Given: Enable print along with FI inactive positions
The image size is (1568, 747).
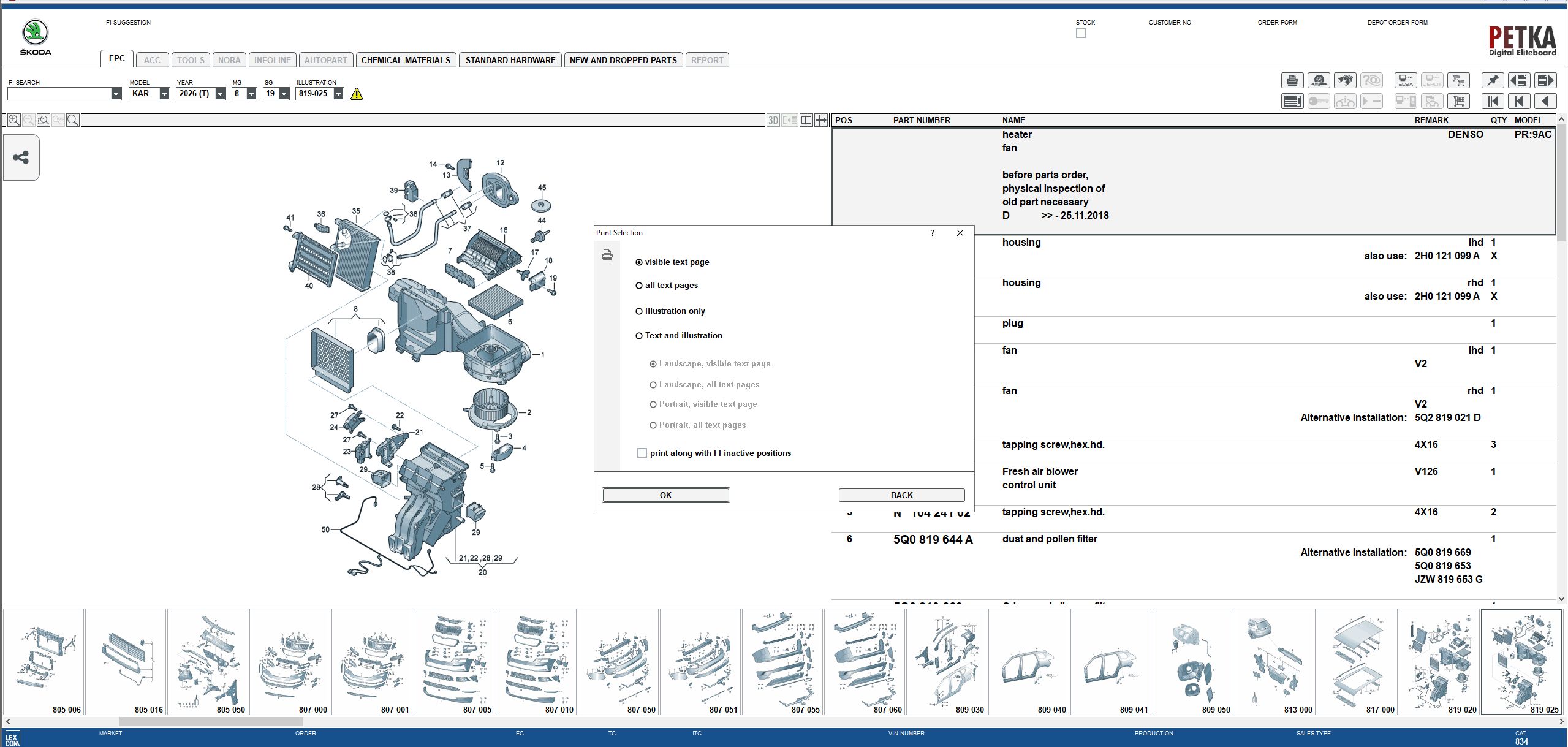Looking at the screenshot, I should tap(642, 452).
